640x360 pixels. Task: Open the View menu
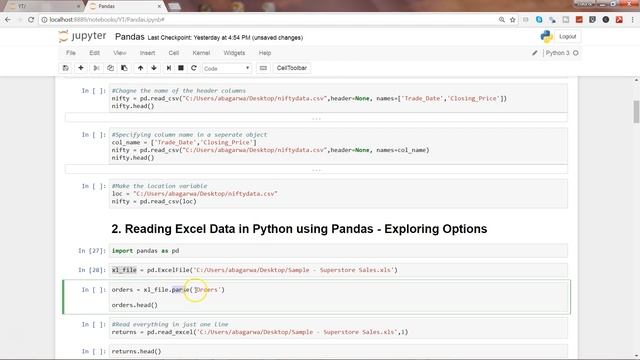[x=119, y=53]
